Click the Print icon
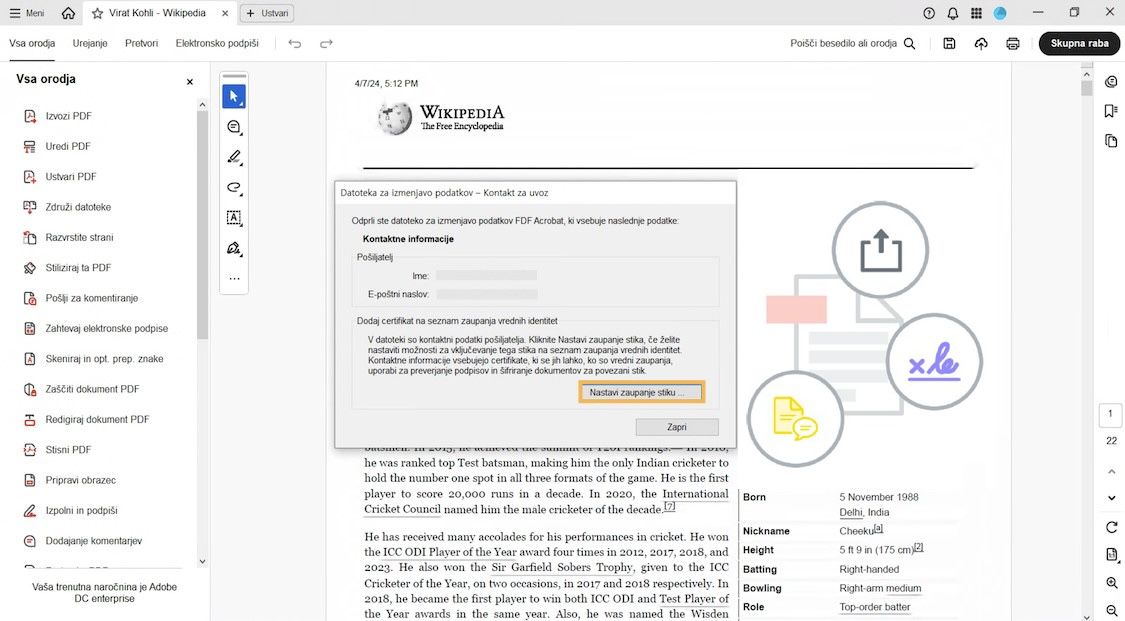The width and height of the screenshot is (1125, 621). 1012,43
